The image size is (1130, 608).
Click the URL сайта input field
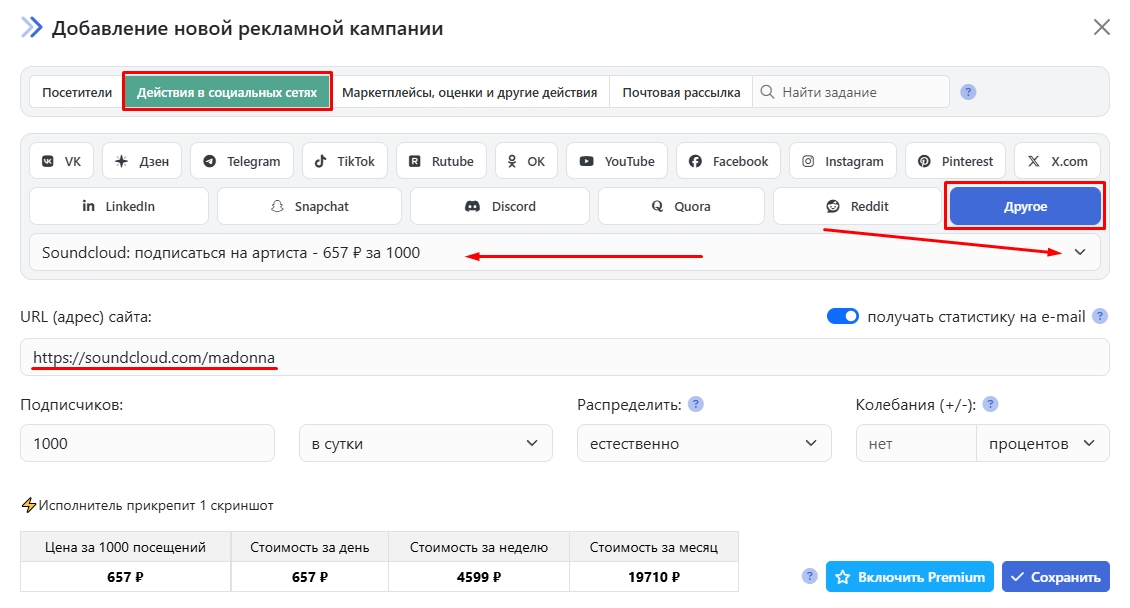tap(565, 357)
